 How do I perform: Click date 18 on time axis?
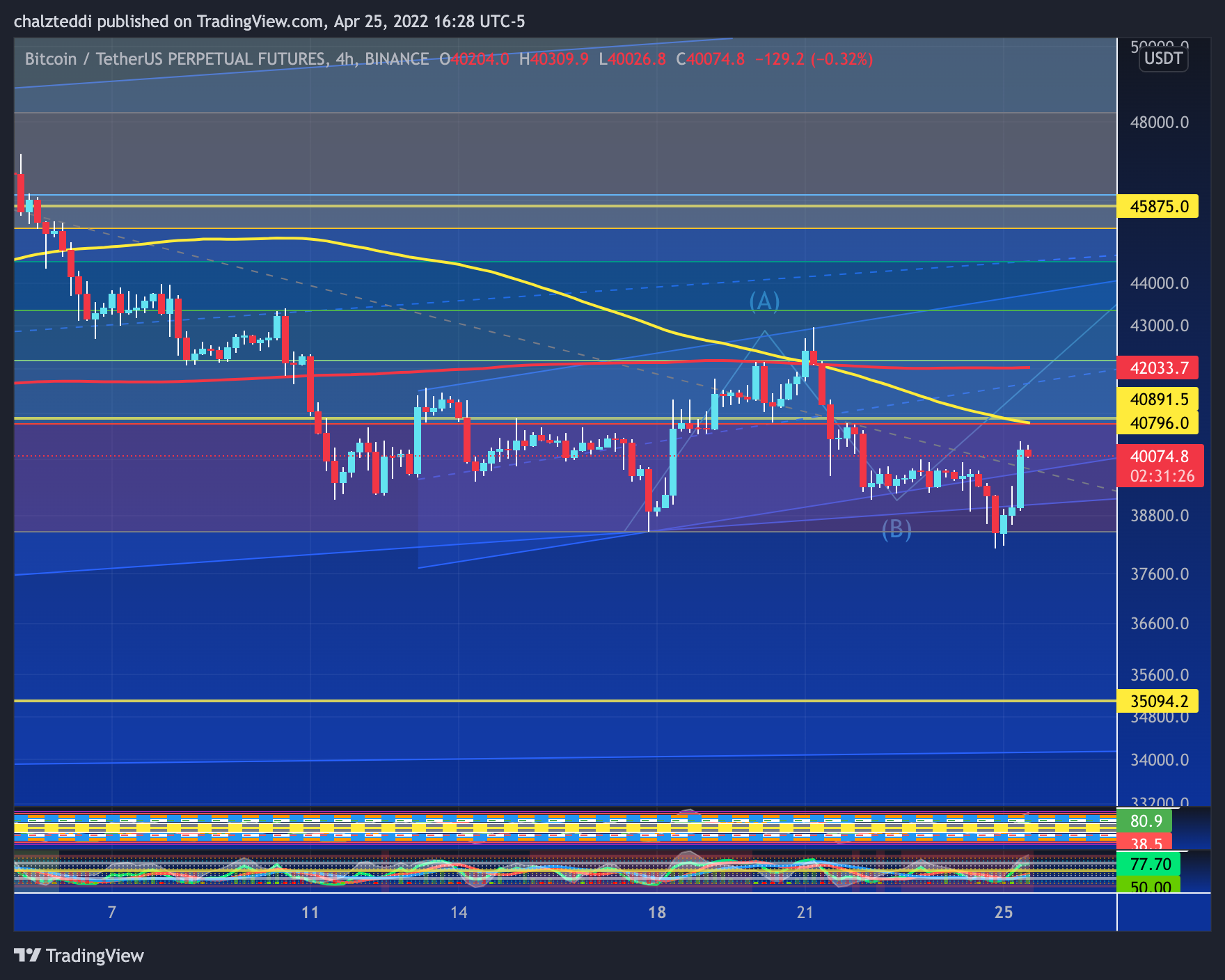pos(657,912)
